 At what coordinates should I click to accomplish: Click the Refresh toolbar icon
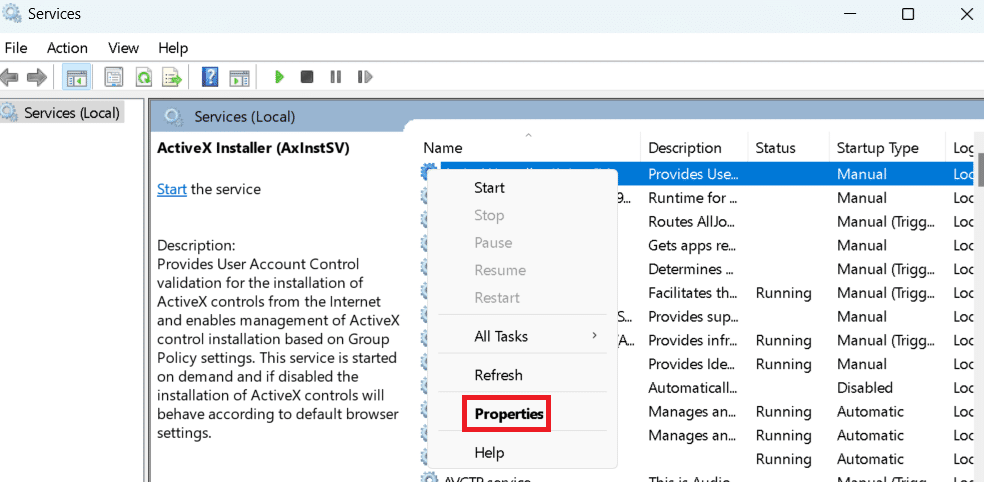coord(143,77)
